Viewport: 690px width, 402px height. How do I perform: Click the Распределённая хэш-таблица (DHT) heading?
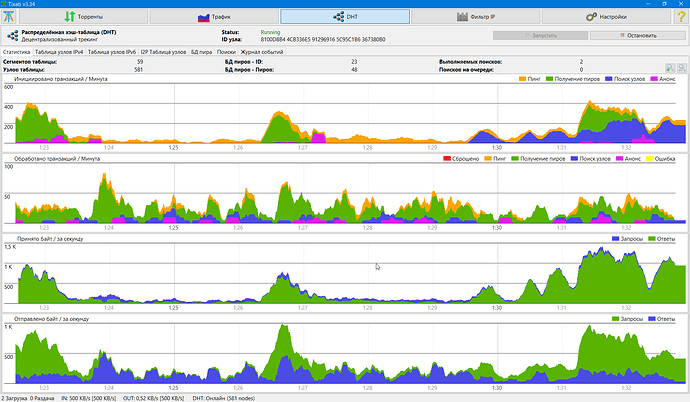[x=69, y=32]
